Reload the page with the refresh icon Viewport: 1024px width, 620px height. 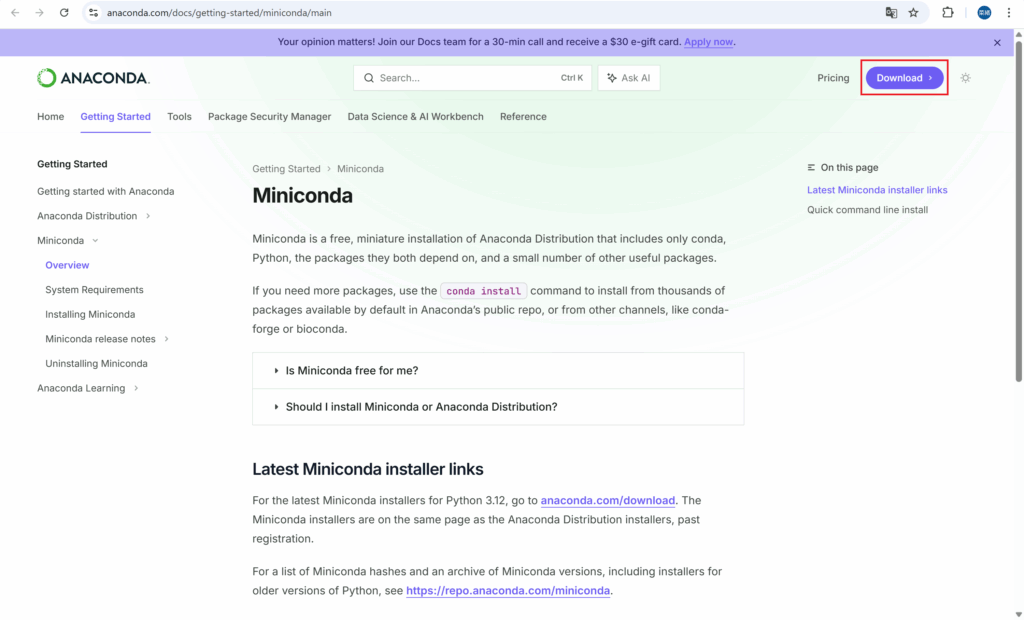pyautogui.click(x=64, y=12)
